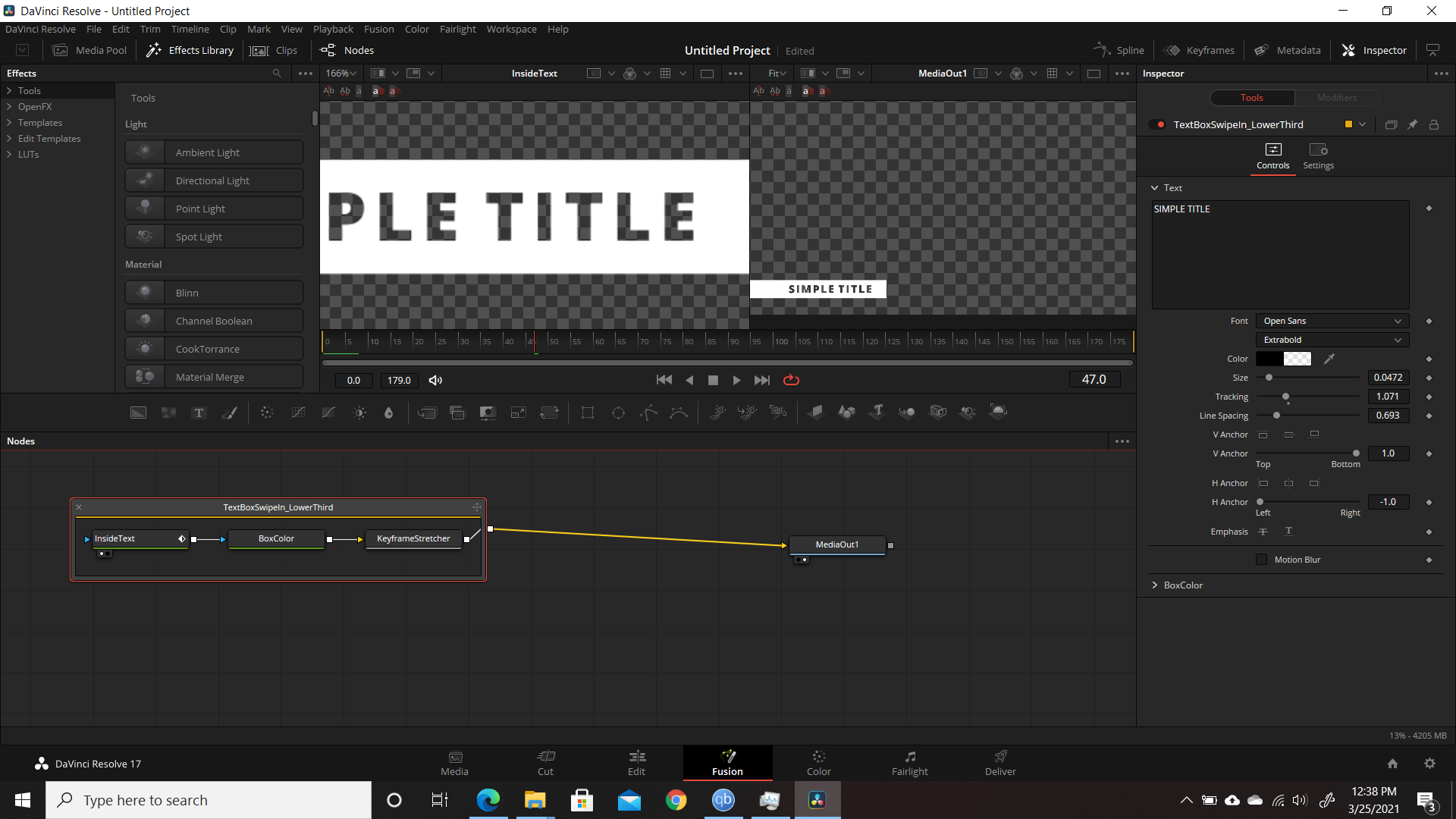
Task: Add the Ambient Light tool
Action: pyautogui.click(x=214, y=152)
